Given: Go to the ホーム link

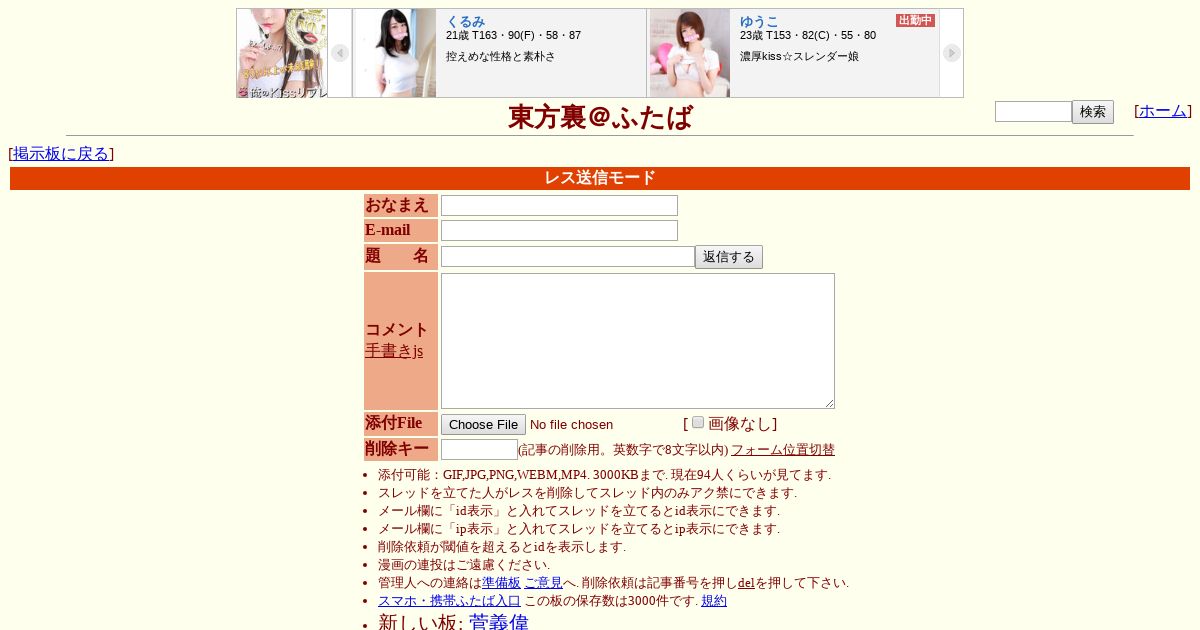Looking at the screenshot, I should [x=1163, y=111].
